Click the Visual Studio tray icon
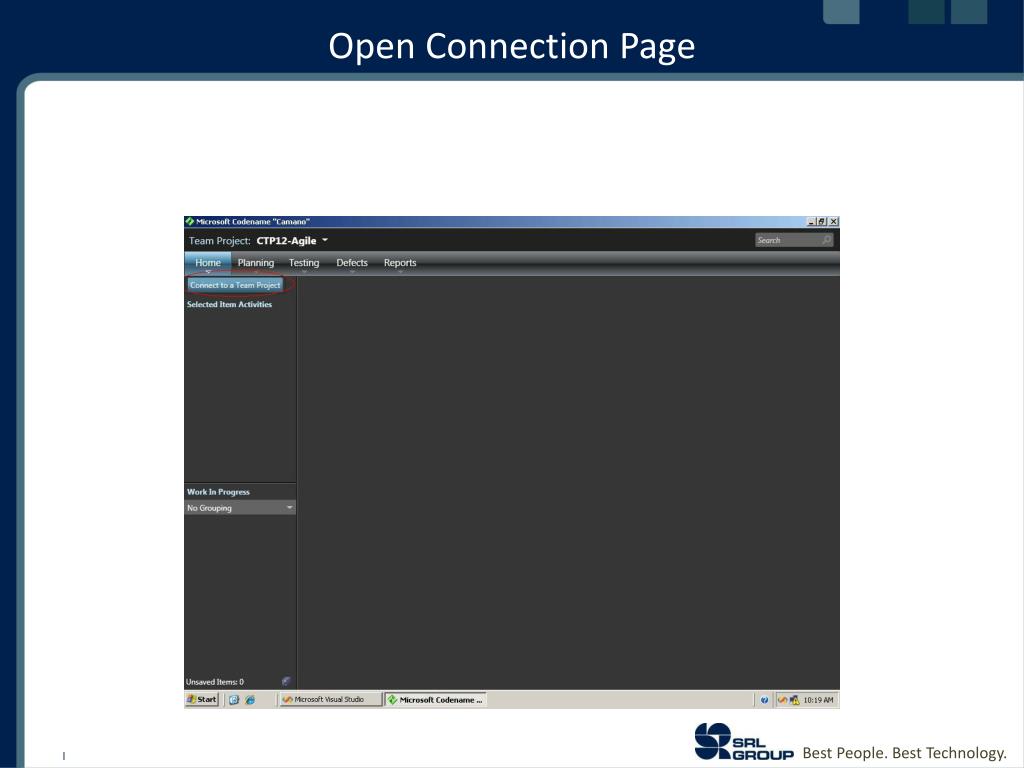The image size is (1024, 768). point(782,700)
